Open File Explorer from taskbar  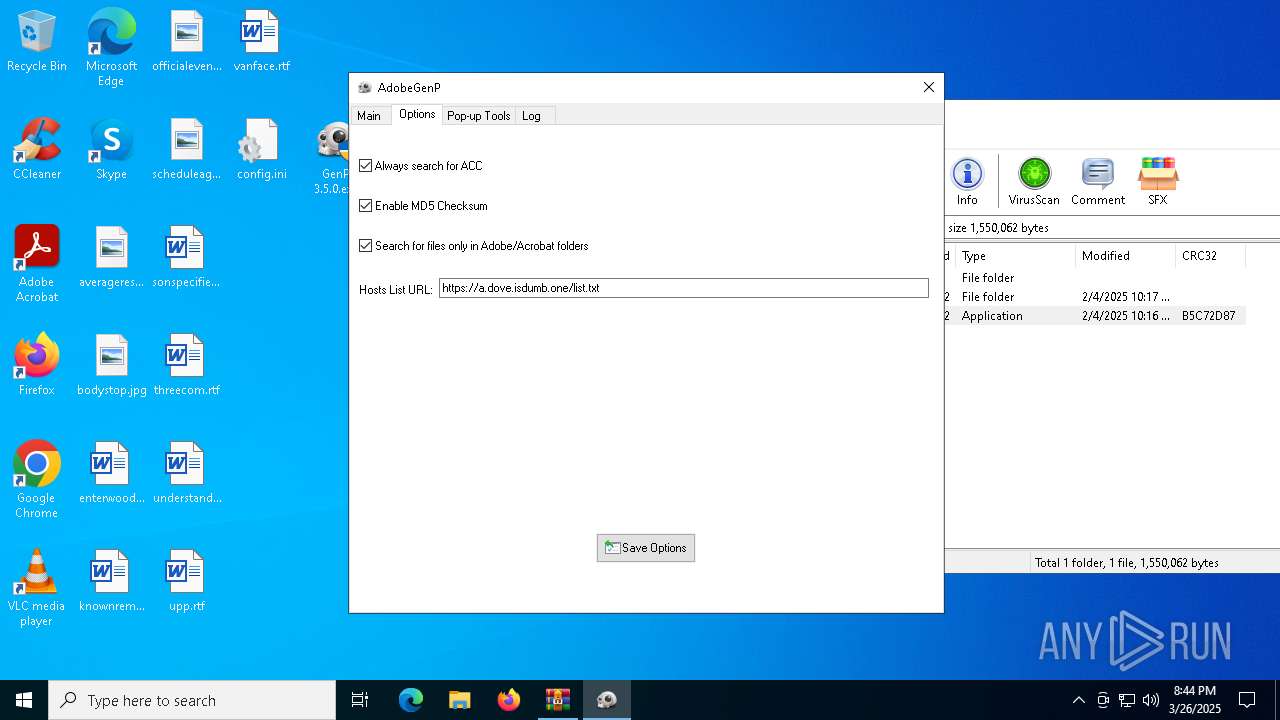click(x=460, y=700)
